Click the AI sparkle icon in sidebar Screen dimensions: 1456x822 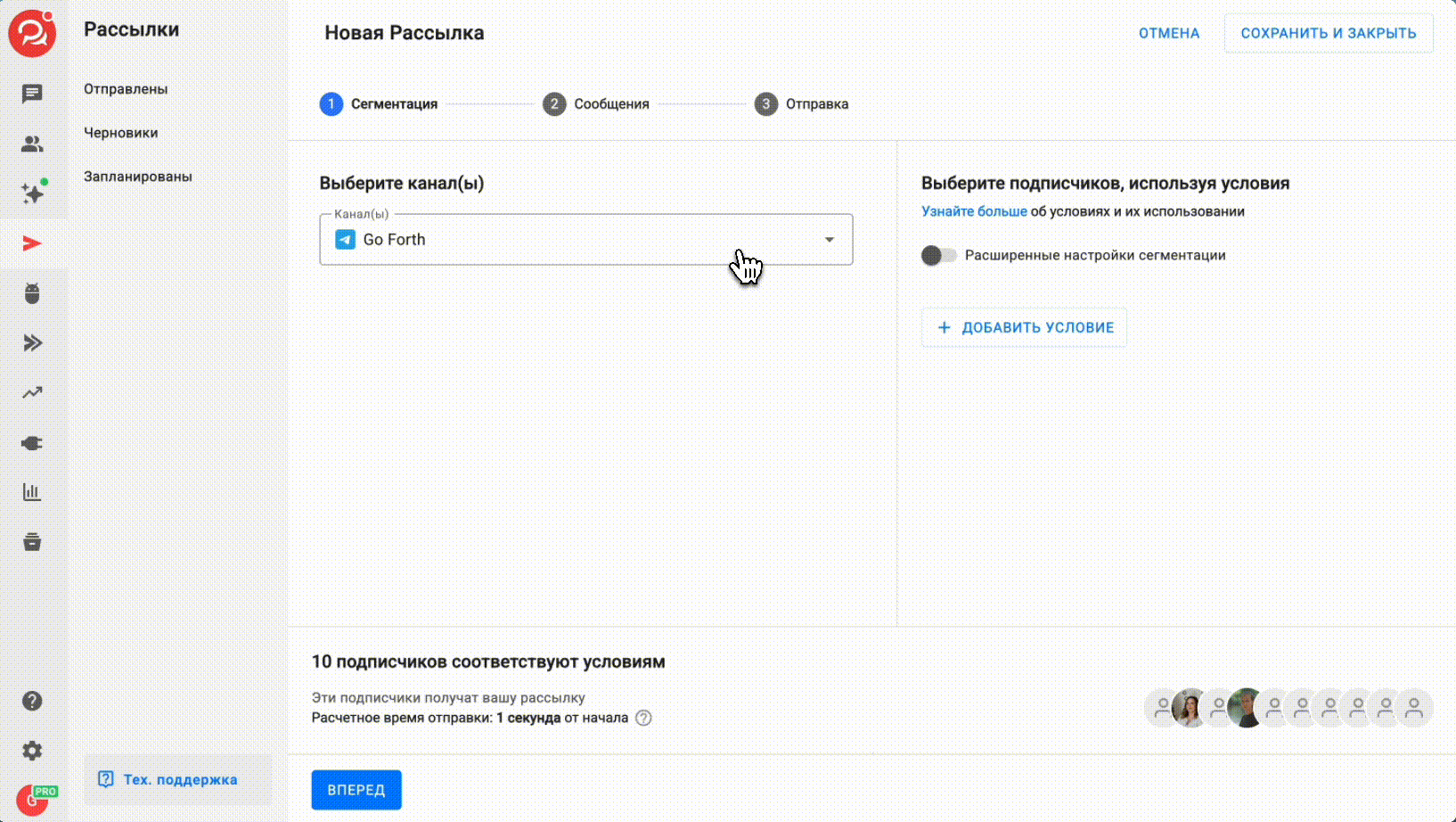tap(33, 193)
